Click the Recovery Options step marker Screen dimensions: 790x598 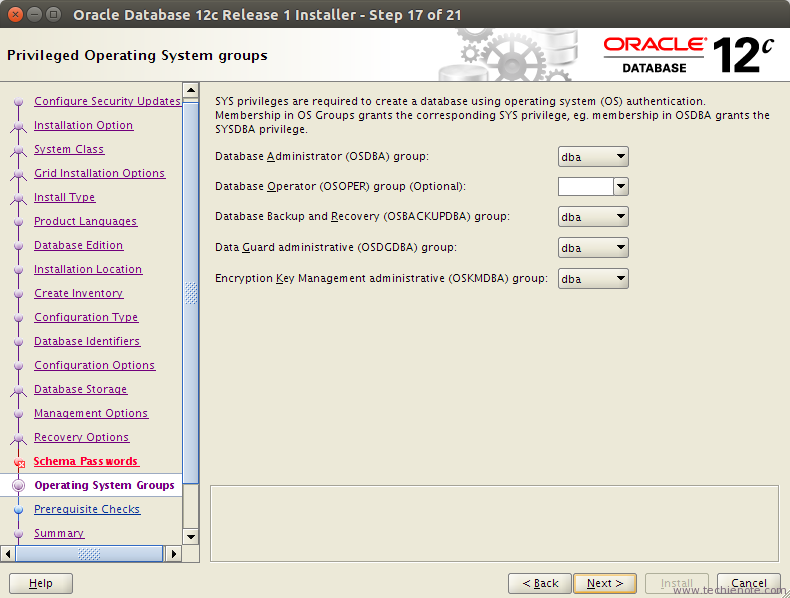tap(19, 438)
